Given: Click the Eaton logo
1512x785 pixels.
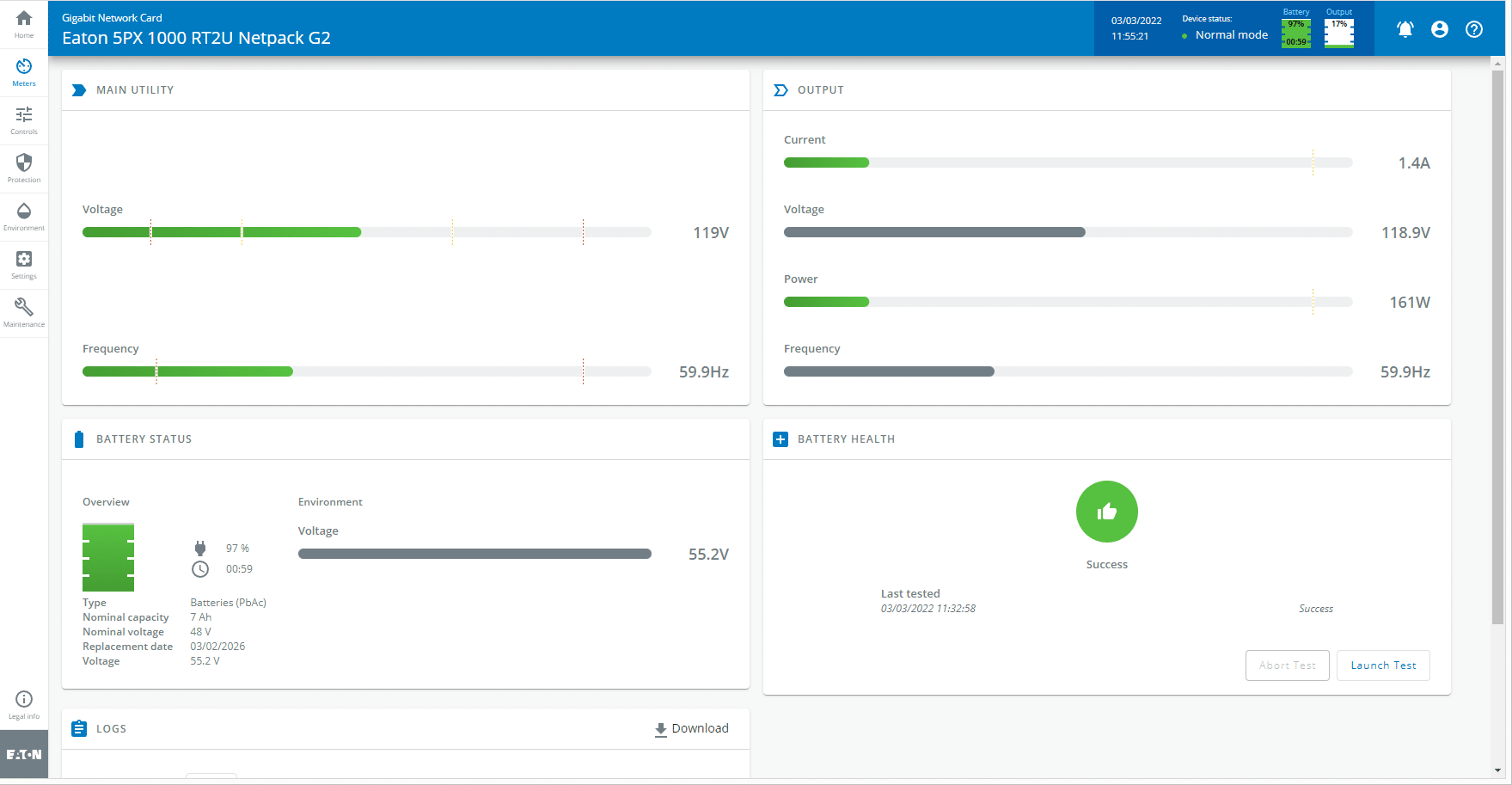Looking at the screenshot, I should [x=24, y=754].
